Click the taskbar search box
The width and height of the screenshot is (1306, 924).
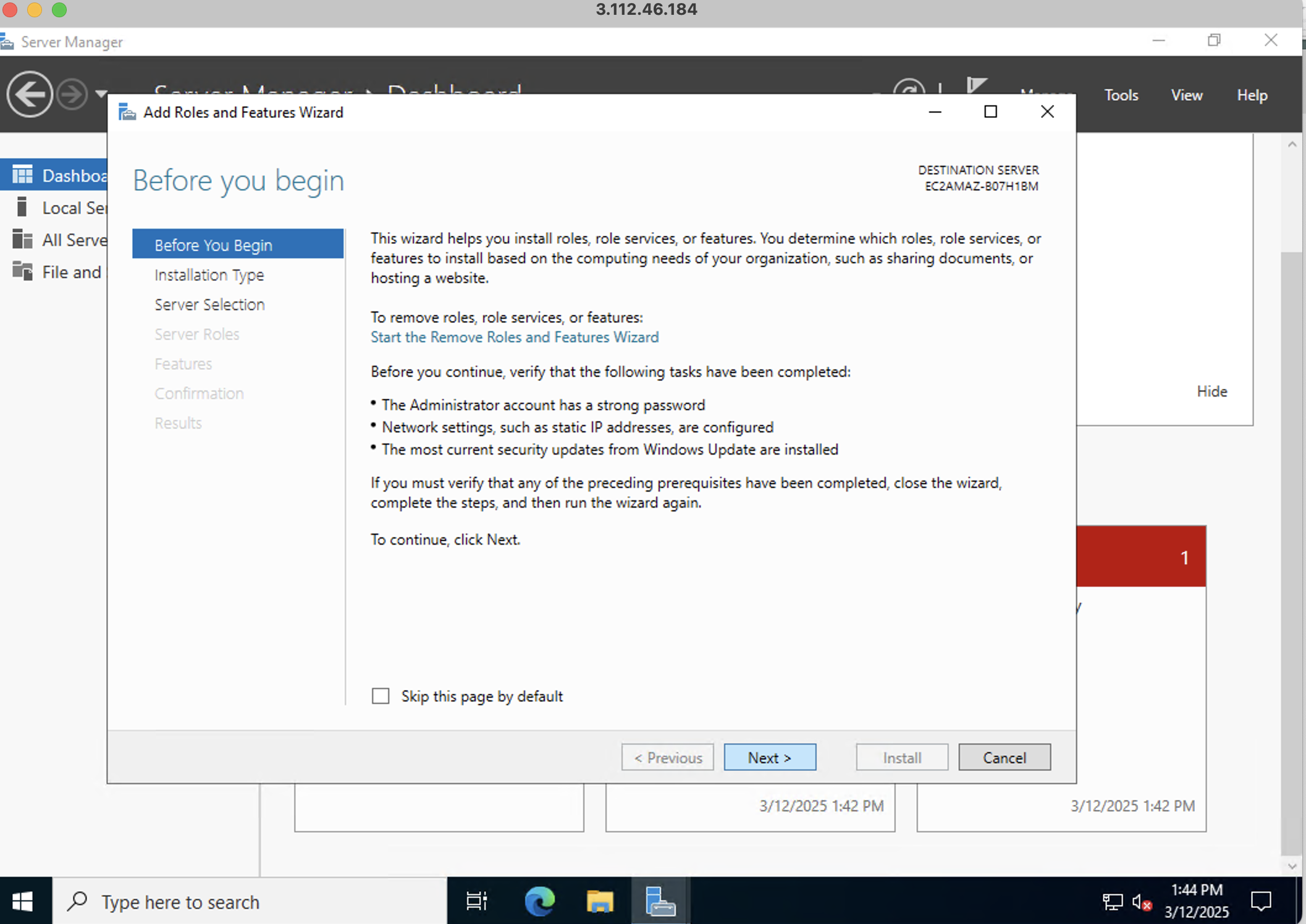(x=247, y=902)
